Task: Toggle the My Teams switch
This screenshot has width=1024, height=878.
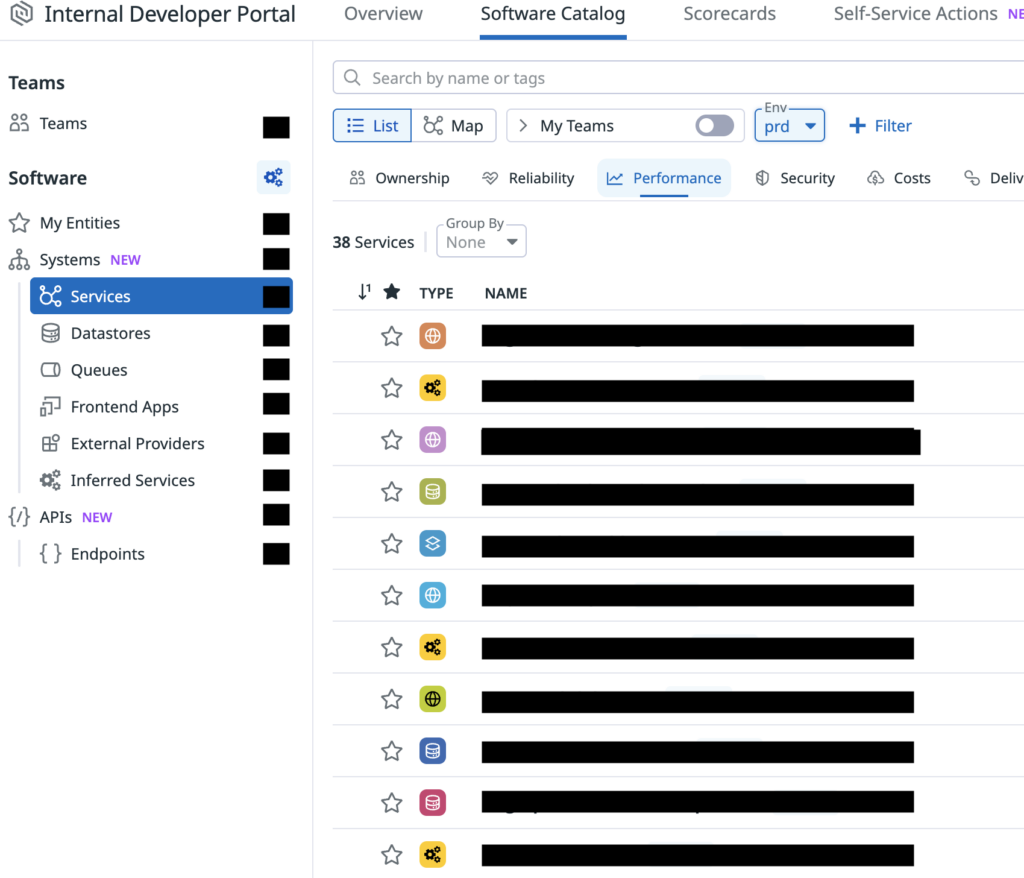Action: click(714, 126)
